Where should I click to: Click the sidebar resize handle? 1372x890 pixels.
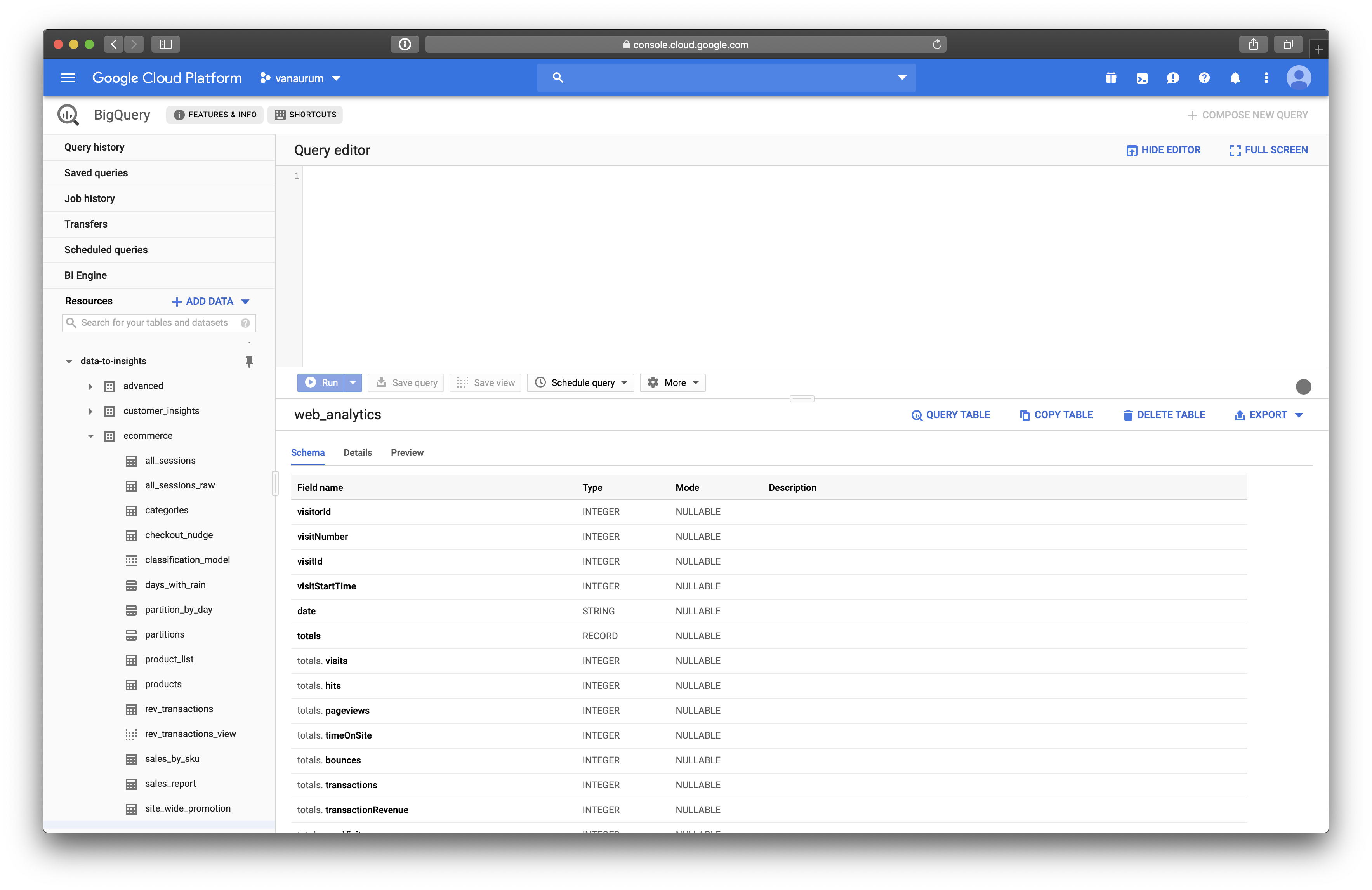(275, 483)
